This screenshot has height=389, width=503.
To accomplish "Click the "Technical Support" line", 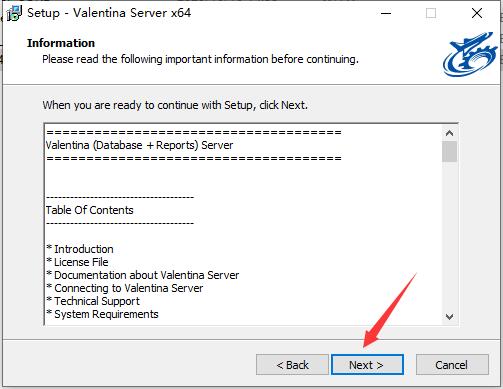I will coord(93,301).
